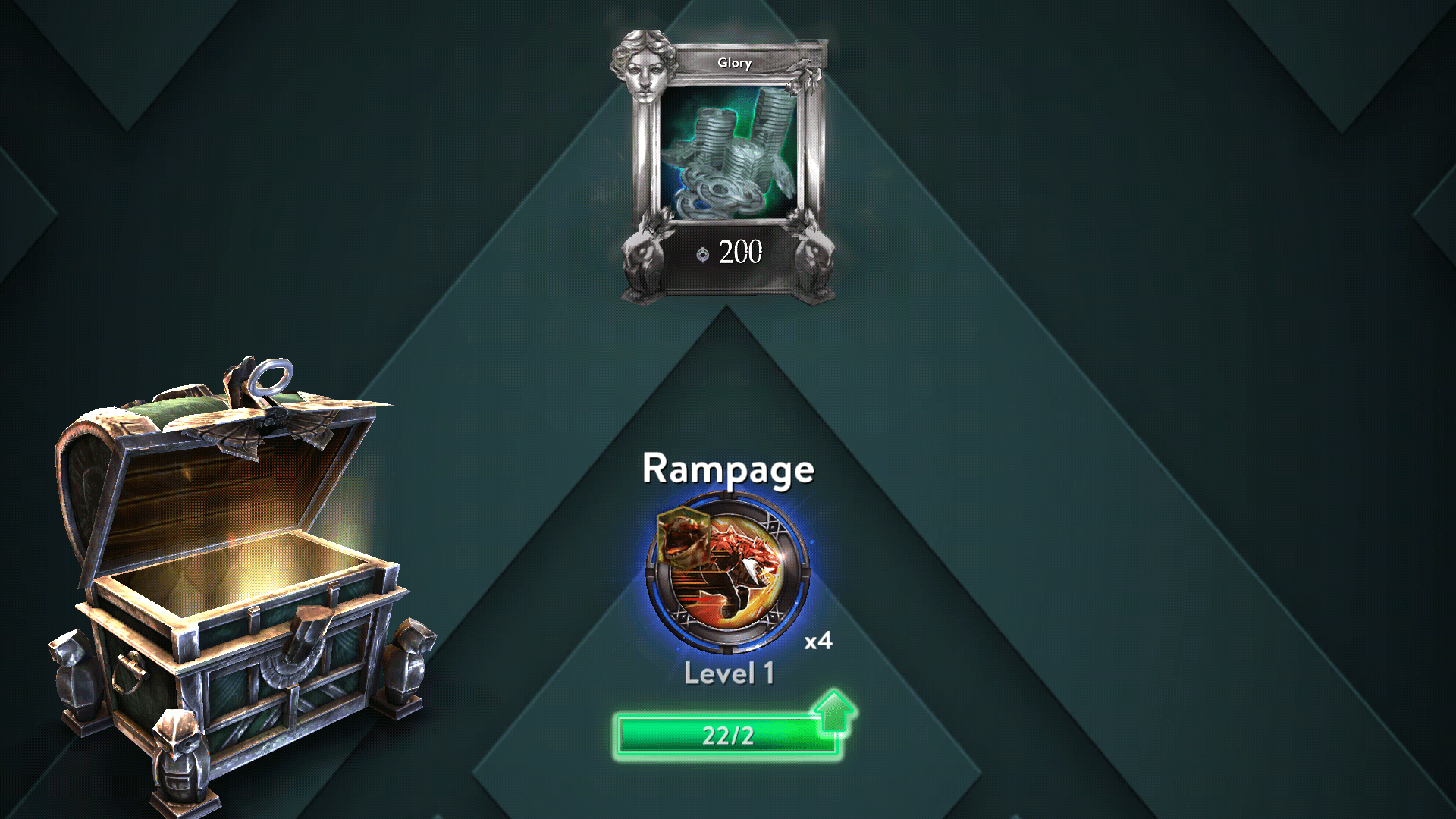Click the Rampage title text
Viewport: 1456px width, 819px height.
tap(728, 469)
